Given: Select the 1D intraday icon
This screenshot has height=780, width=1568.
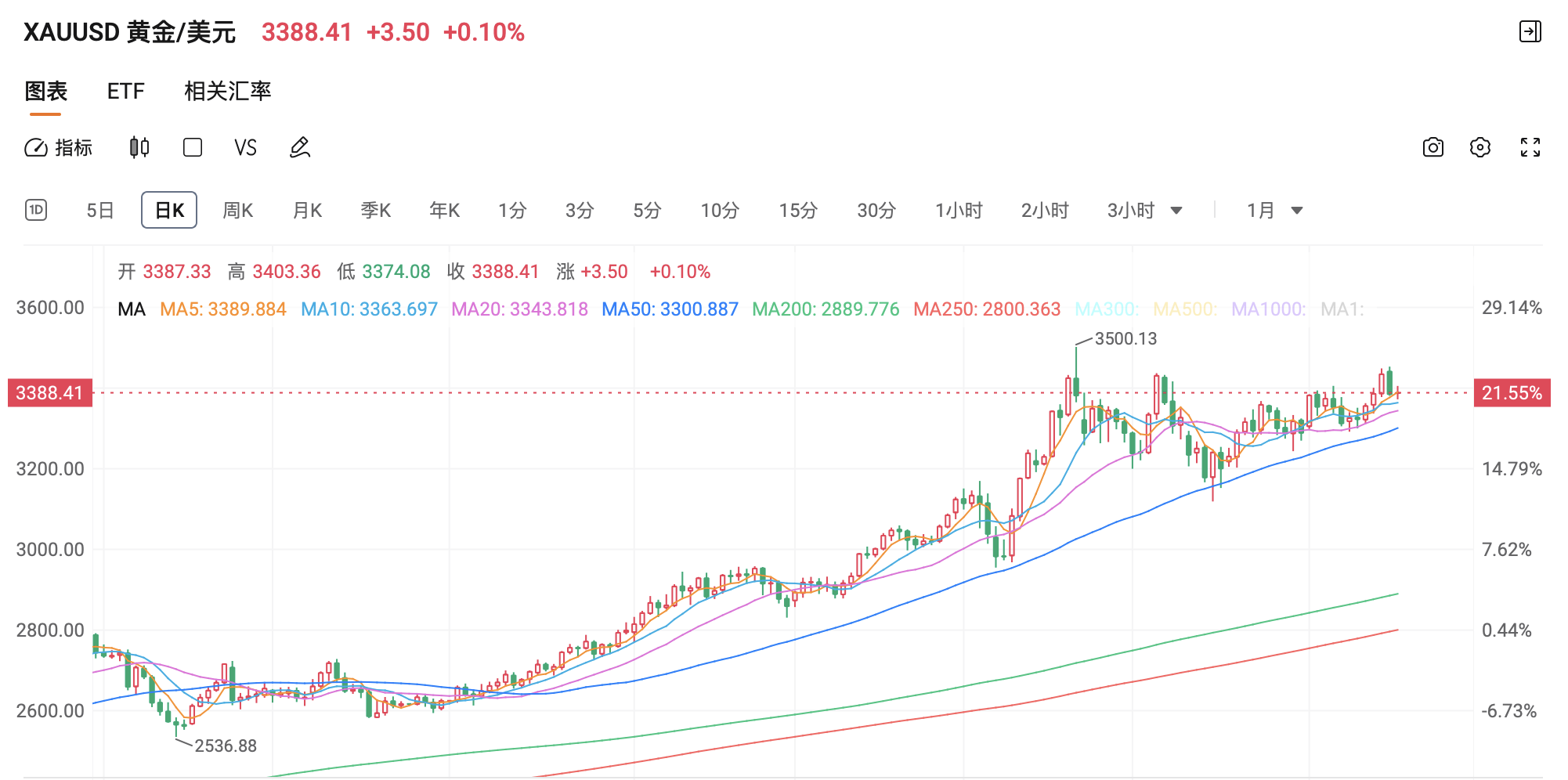Looking at the screenshot, I should point(36,210).
